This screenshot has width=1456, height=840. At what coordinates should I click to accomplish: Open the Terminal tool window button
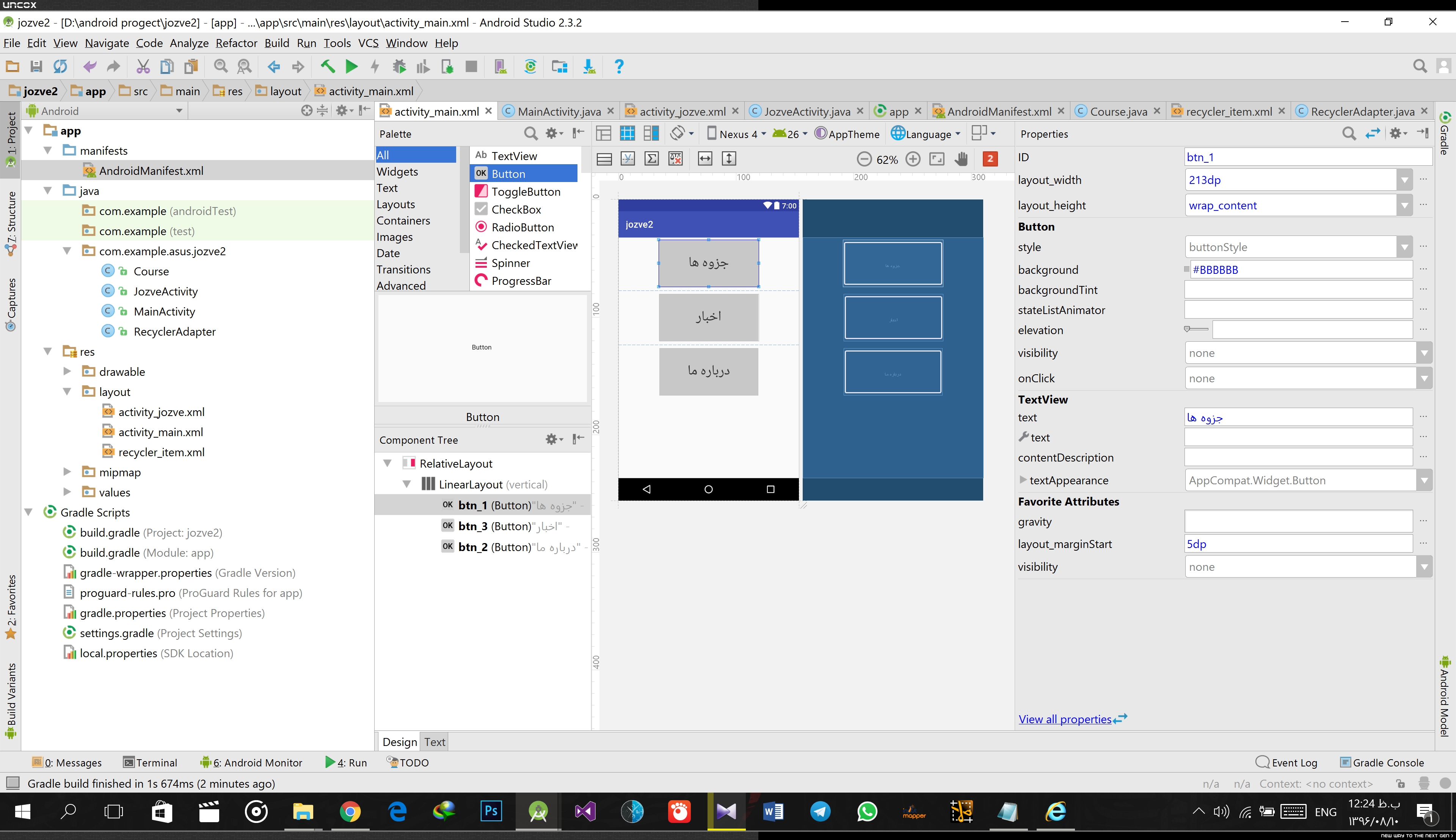pyautogui.click(x=150, y=763)
